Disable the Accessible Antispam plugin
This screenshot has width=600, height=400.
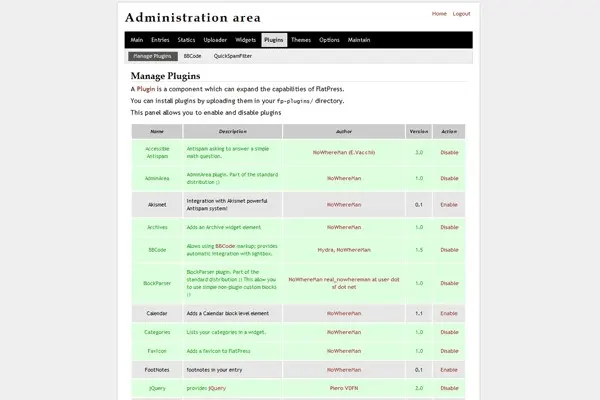point(449,152)
